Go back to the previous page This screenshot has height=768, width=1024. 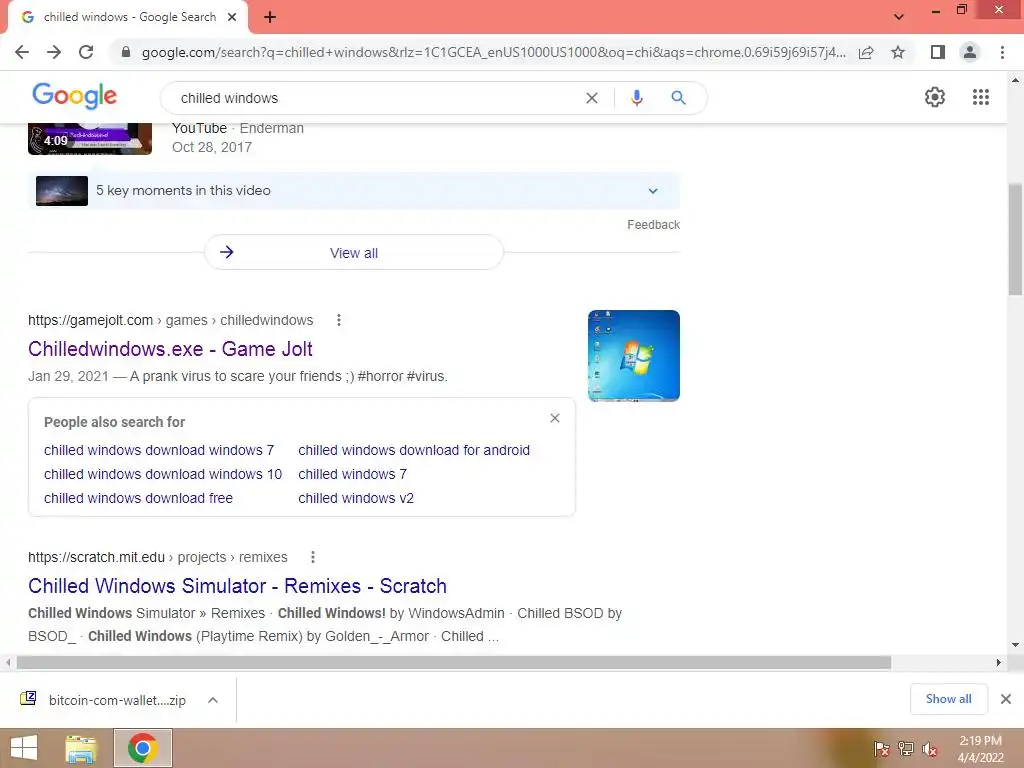click(22, 52)
